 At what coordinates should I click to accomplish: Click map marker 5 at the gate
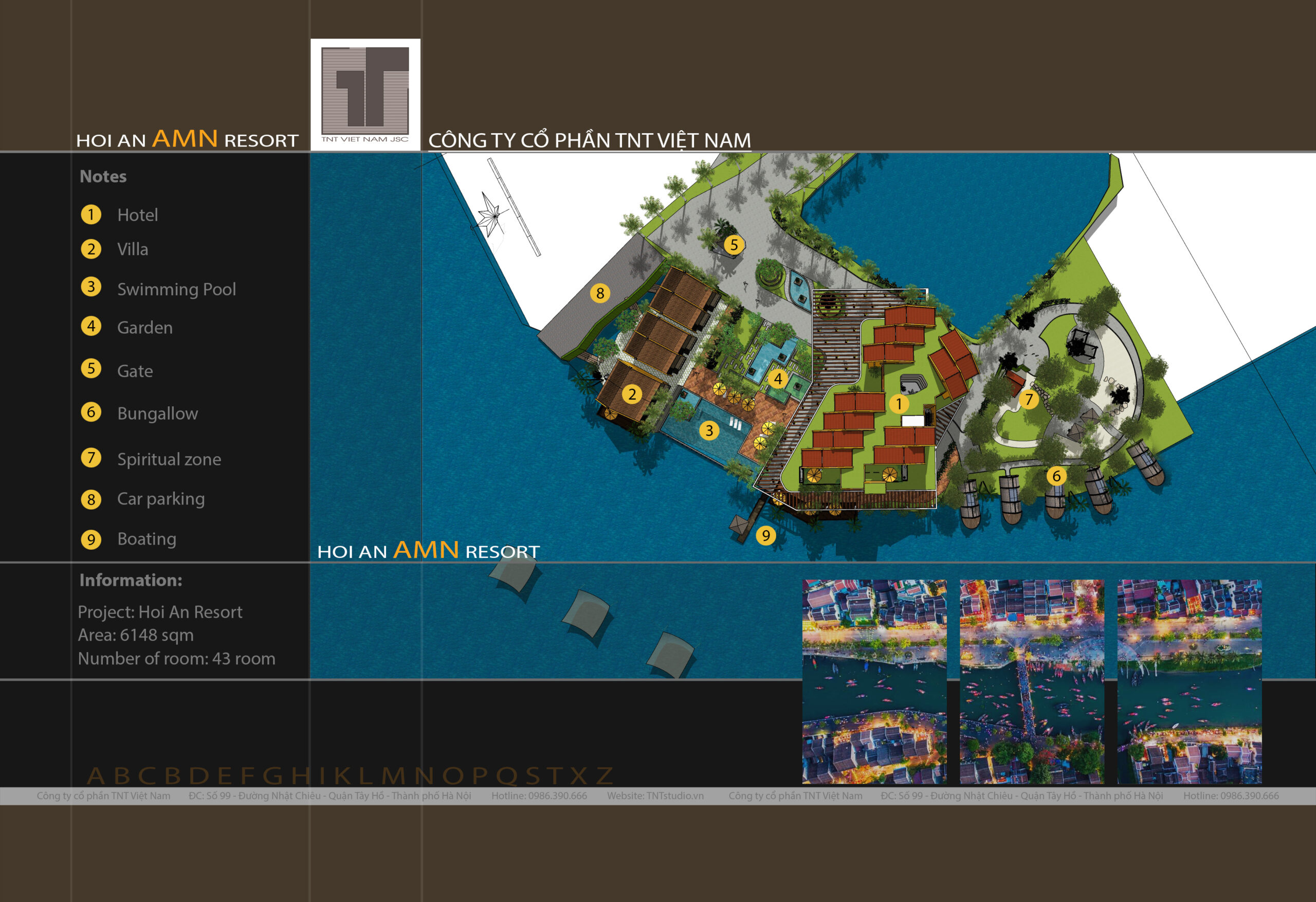[734, 245]
